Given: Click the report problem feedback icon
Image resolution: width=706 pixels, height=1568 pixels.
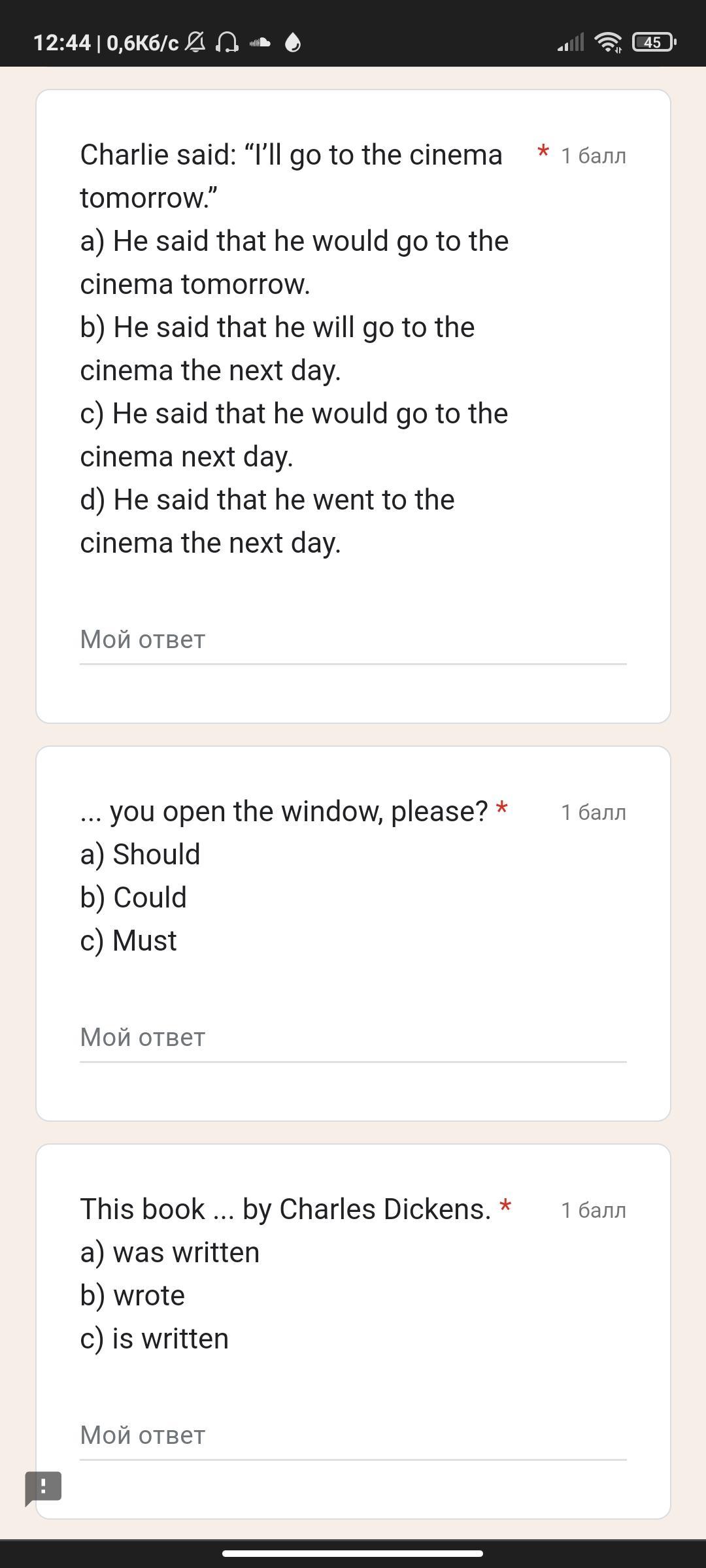Looking at the screenshot, I should pyautogui.click(x=43, y=1488).
